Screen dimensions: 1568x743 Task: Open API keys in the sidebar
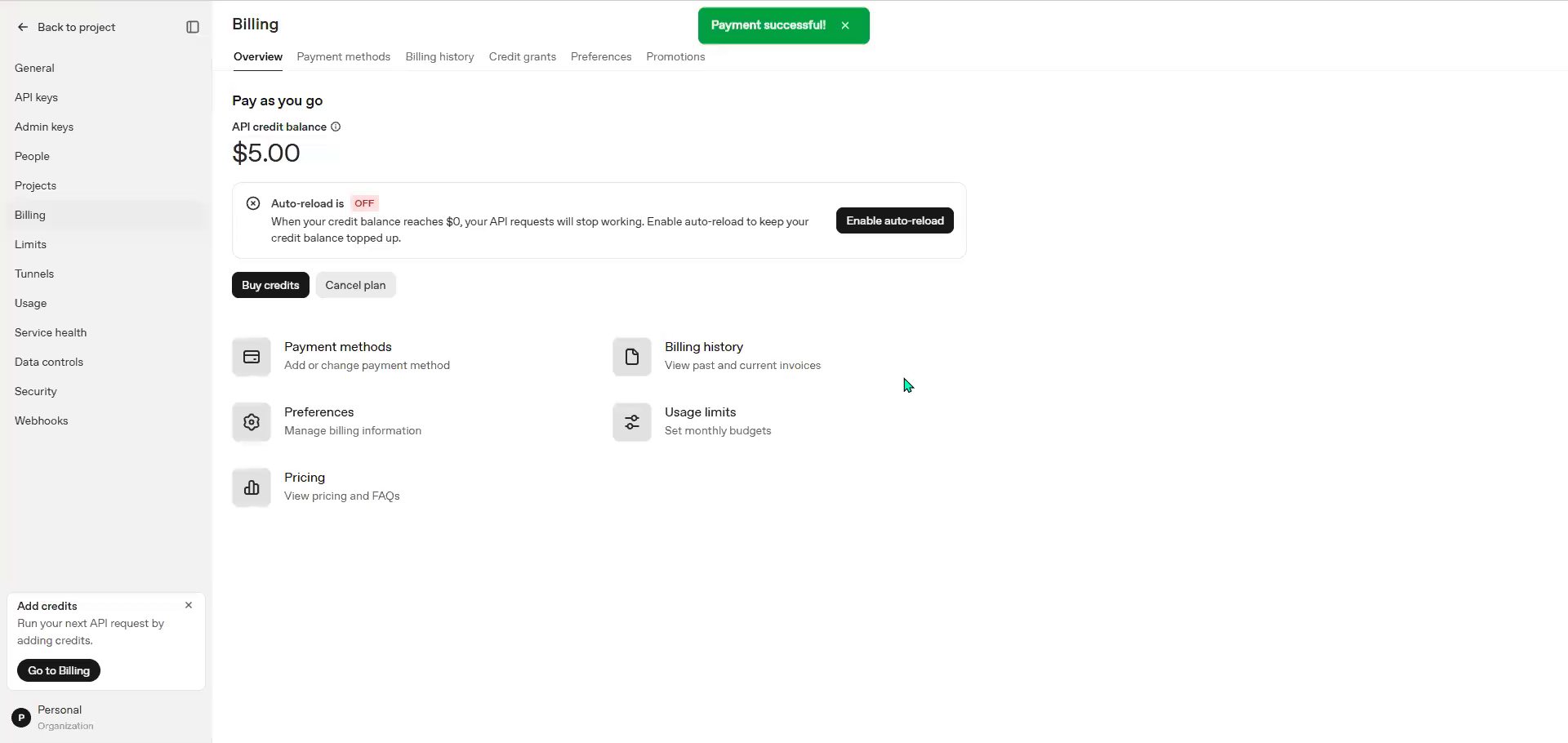click(36, 97)
